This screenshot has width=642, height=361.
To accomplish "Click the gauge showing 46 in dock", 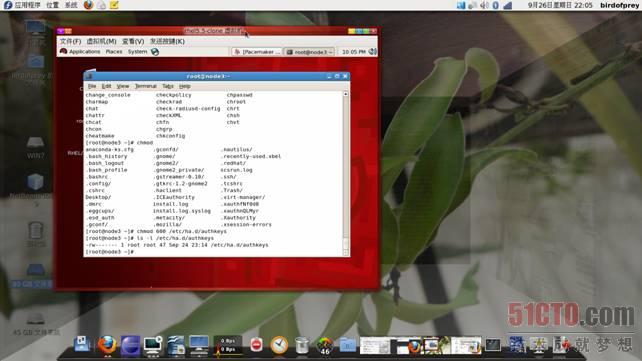I will (325, 345).
